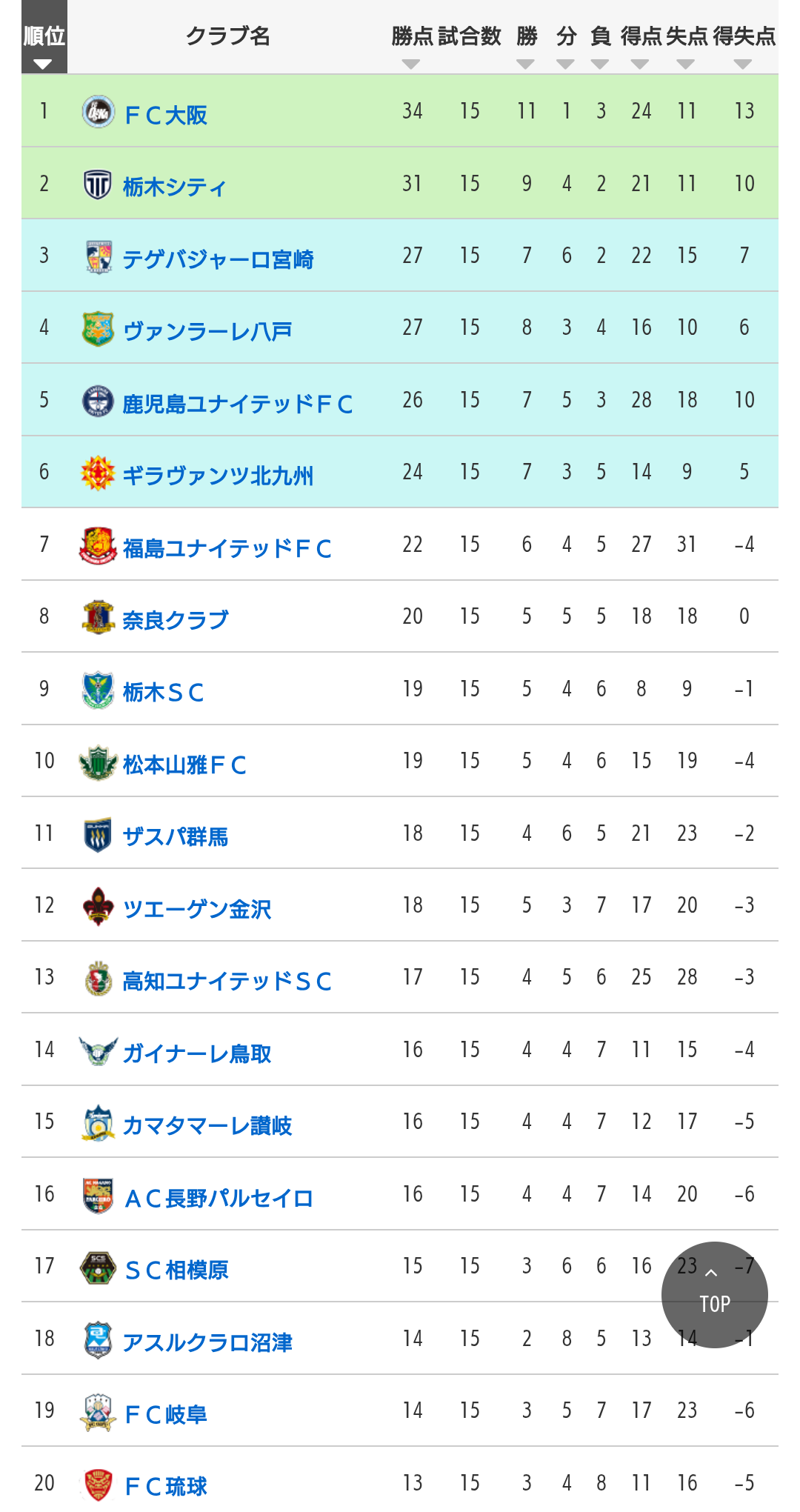
Task: Open the 奈良クラブ club link
Action: tap(176, 620)
